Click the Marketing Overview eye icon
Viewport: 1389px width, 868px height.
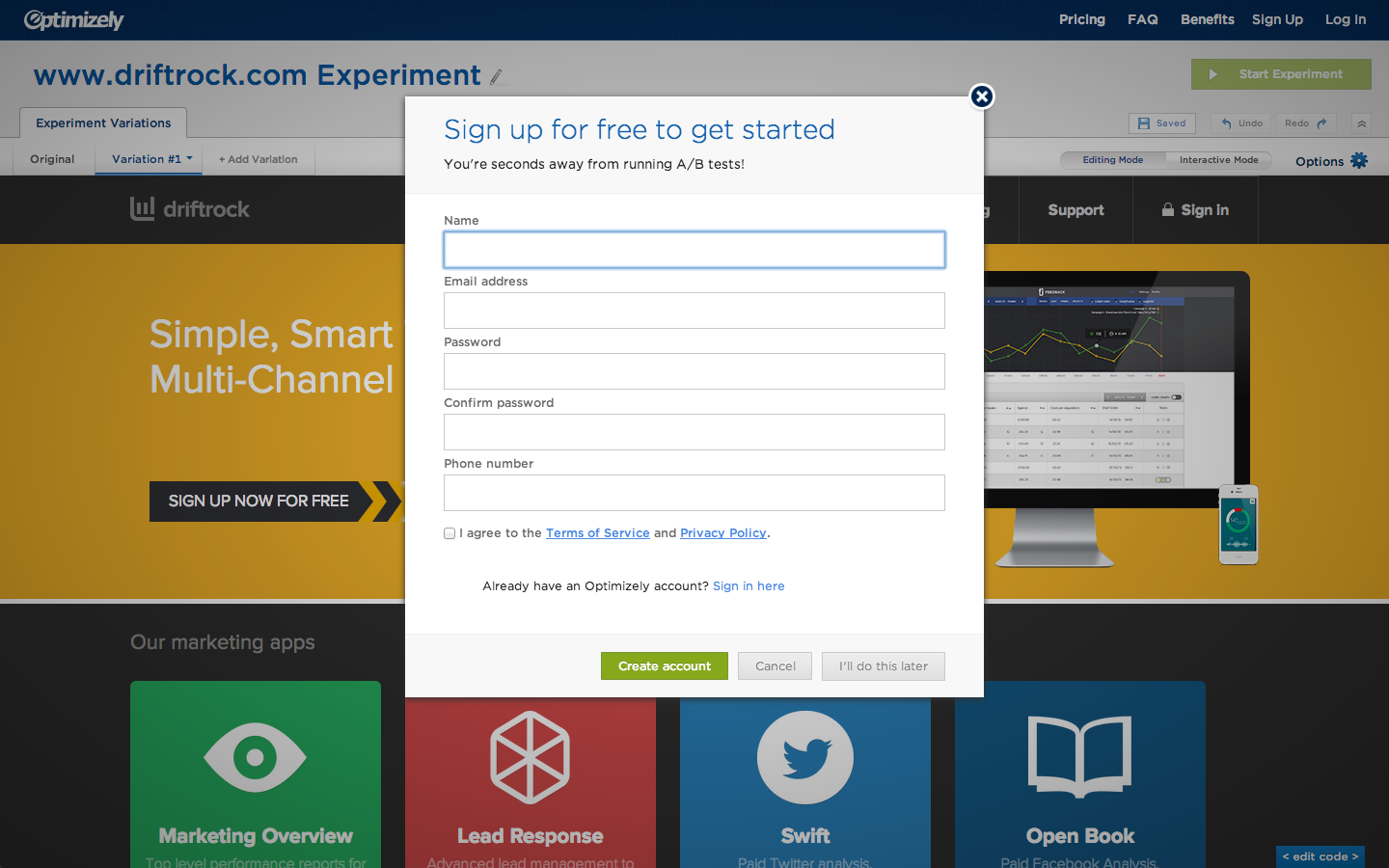(256, 757)
